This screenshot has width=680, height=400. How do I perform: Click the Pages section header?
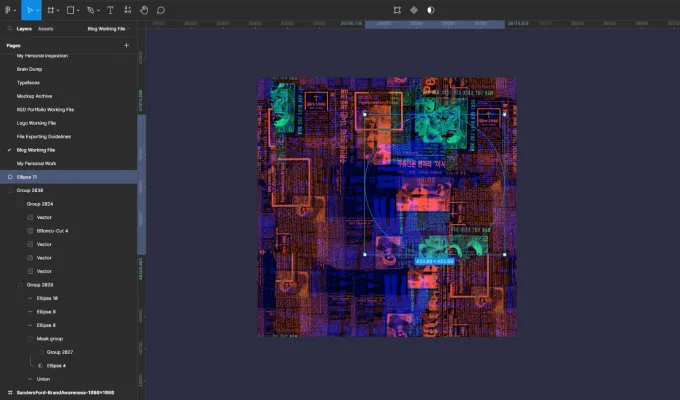13,46
